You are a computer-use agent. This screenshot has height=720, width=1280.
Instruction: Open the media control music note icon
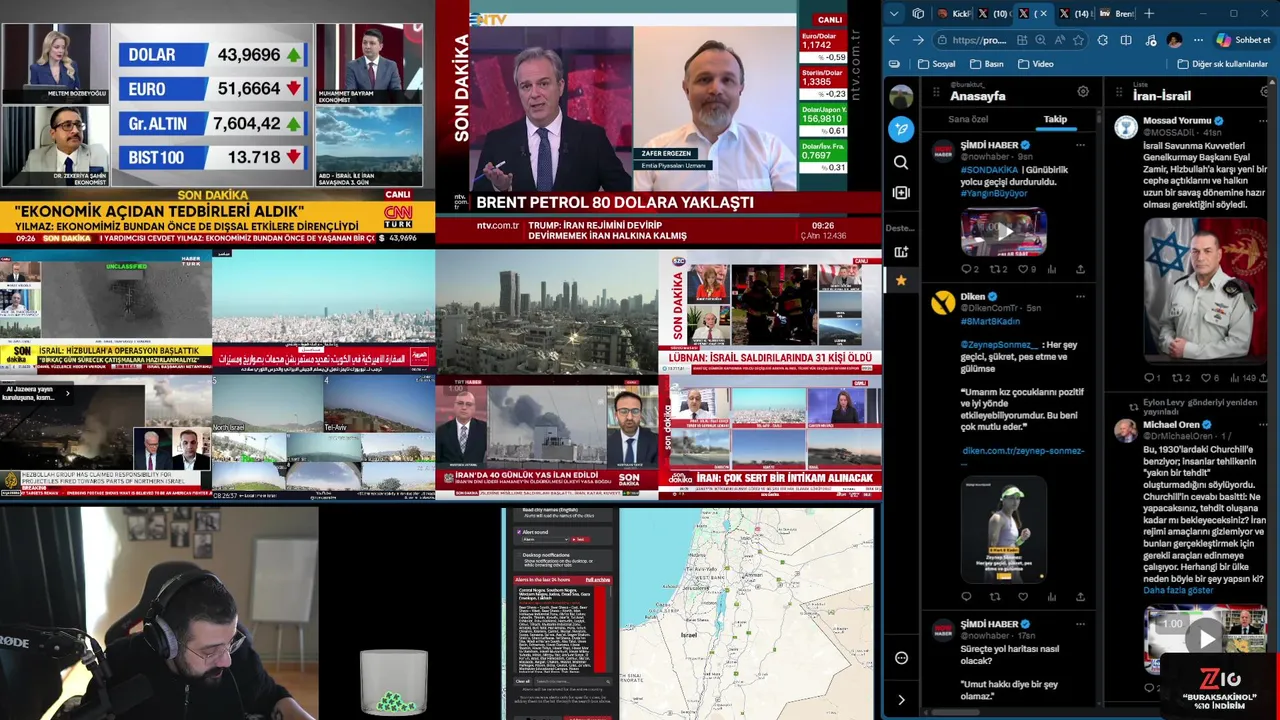click(1149, 40)
